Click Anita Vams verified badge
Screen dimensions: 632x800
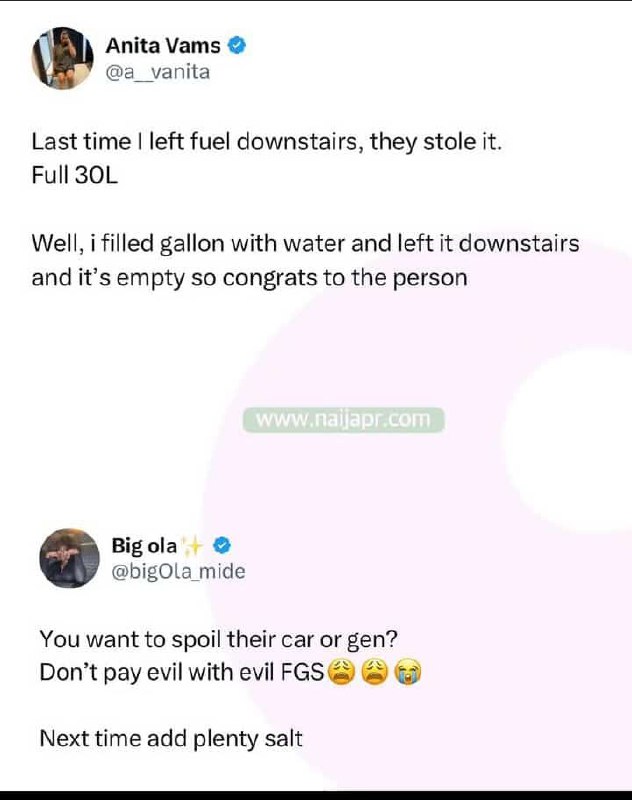pyautogui.click(x=236, y=45)
